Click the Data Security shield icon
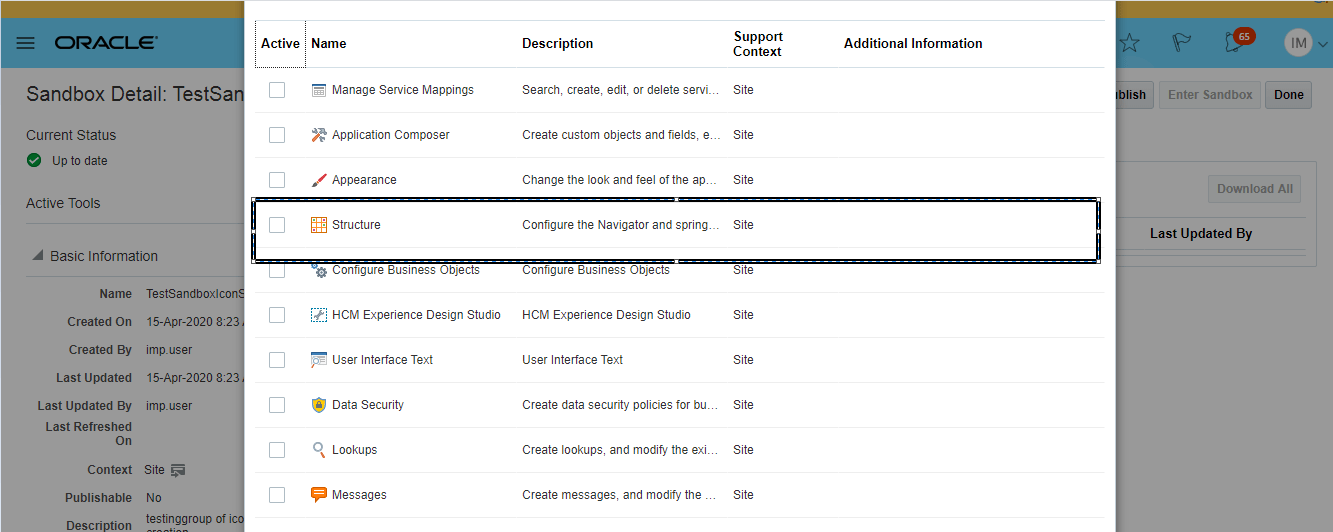Screen dimensions: 1333x532 pos(319,405)
